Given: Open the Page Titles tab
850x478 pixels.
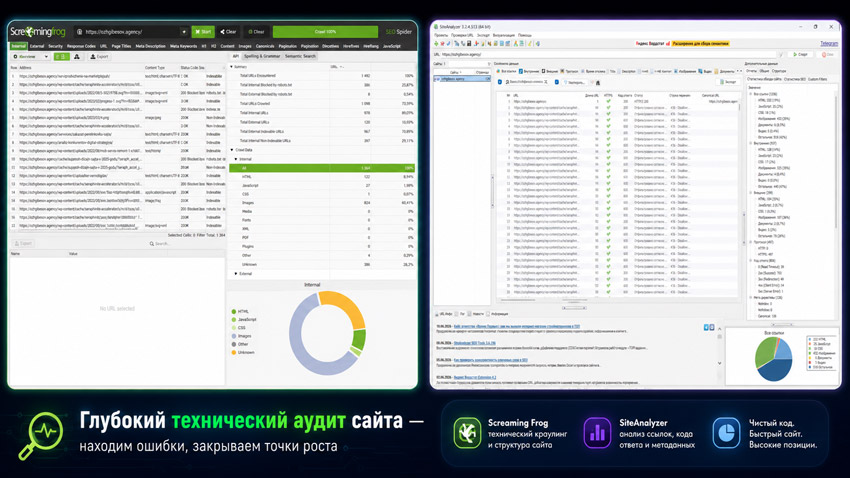Looking at the screenshot, I should point(121,47).
